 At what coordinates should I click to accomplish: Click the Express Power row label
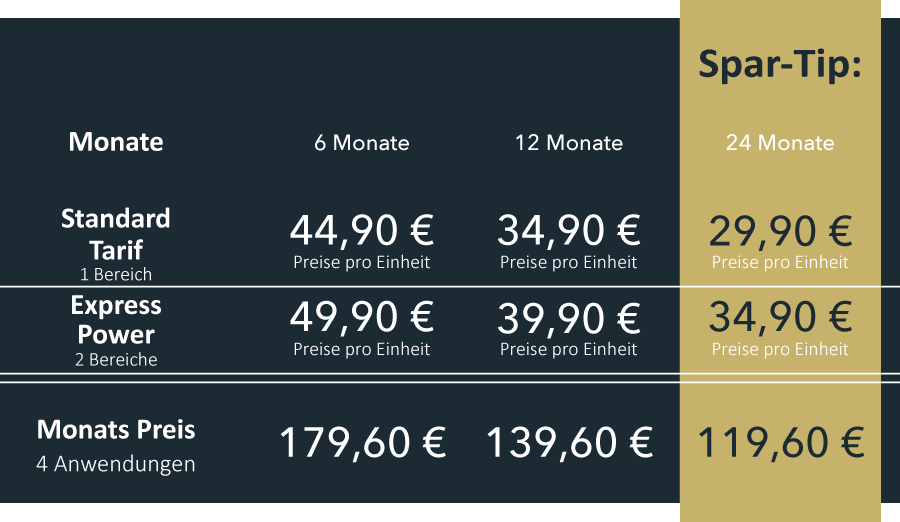tap(116, 320)
